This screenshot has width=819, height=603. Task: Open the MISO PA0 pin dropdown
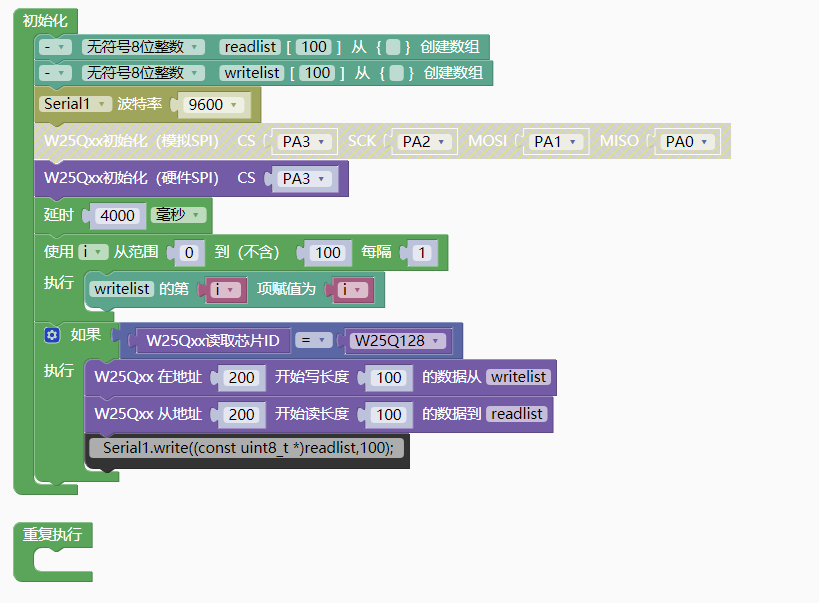coord(686,142)
